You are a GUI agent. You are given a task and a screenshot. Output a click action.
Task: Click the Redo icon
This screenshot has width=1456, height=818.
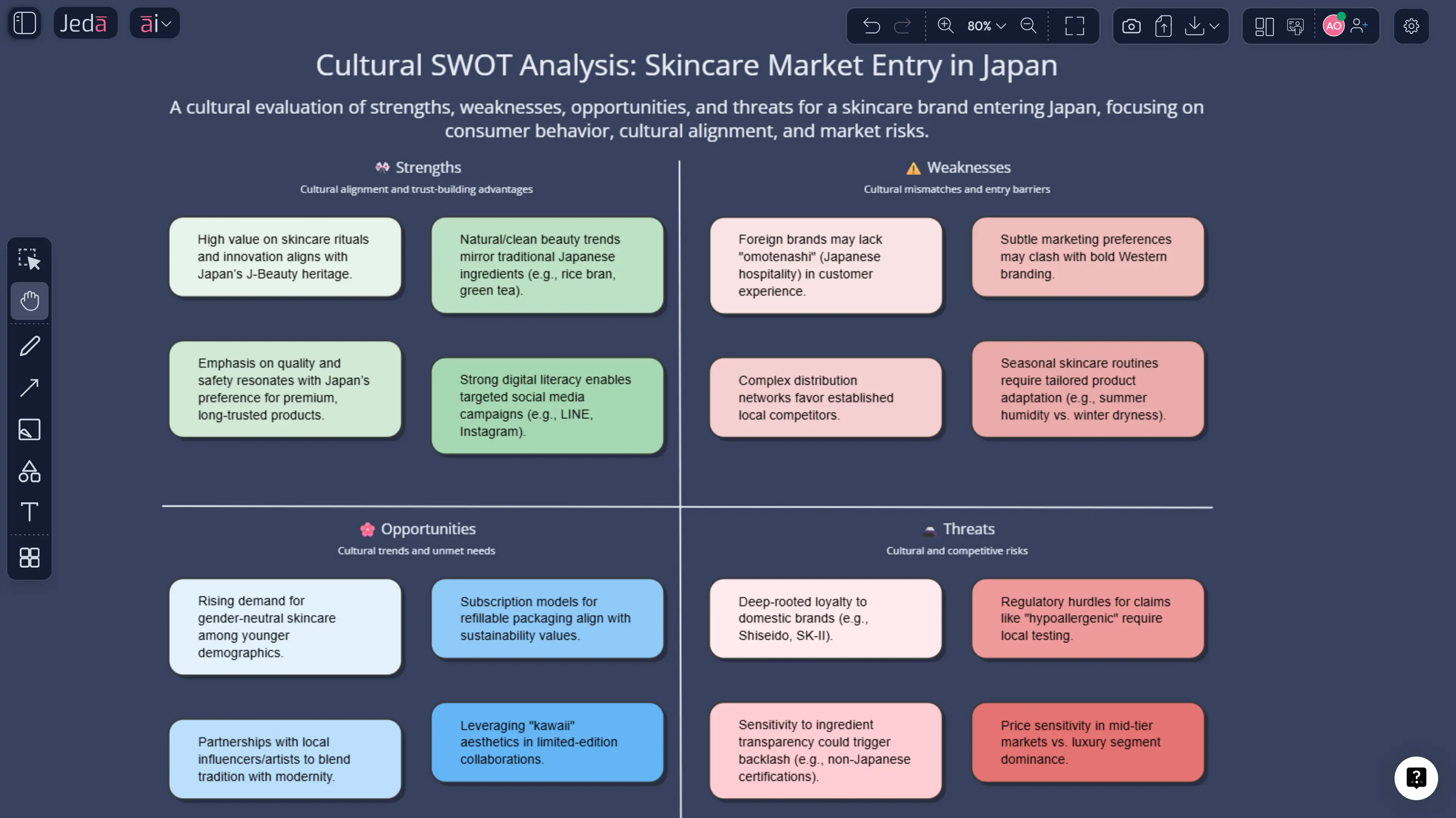coord(903,25)
